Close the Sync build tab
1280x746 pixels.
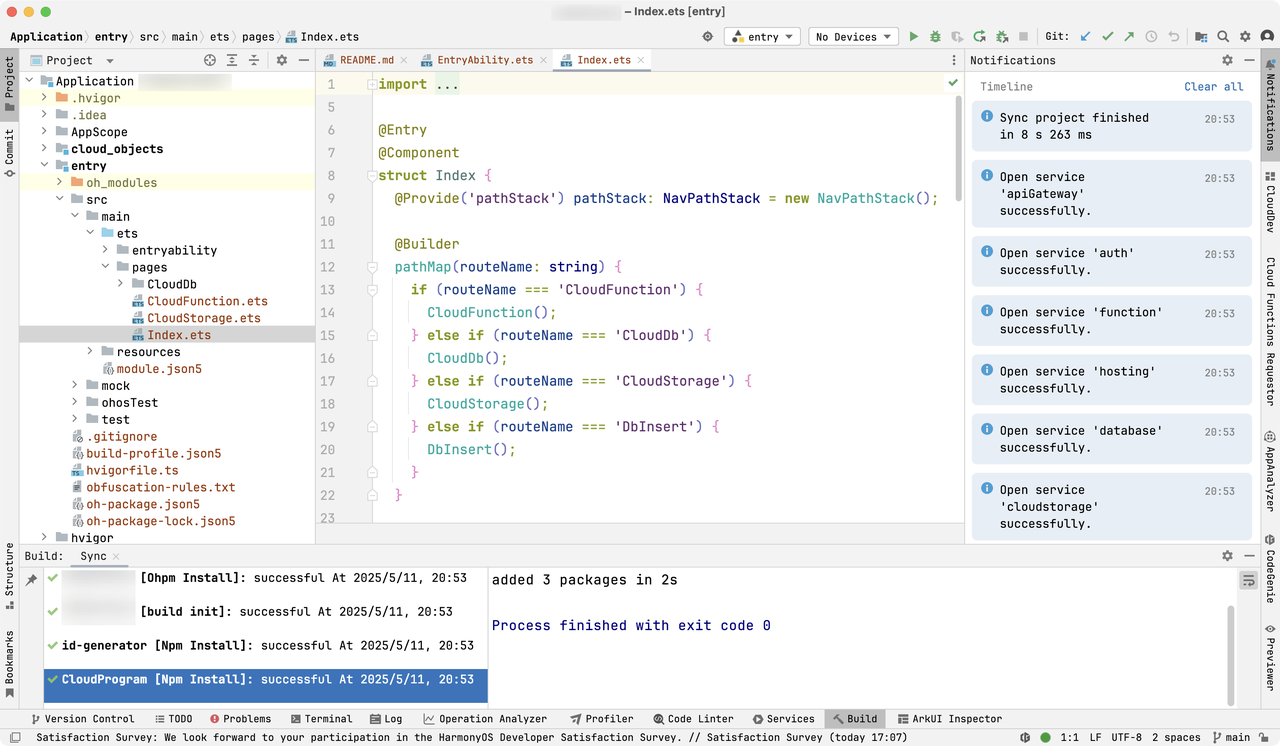[115, 556]
